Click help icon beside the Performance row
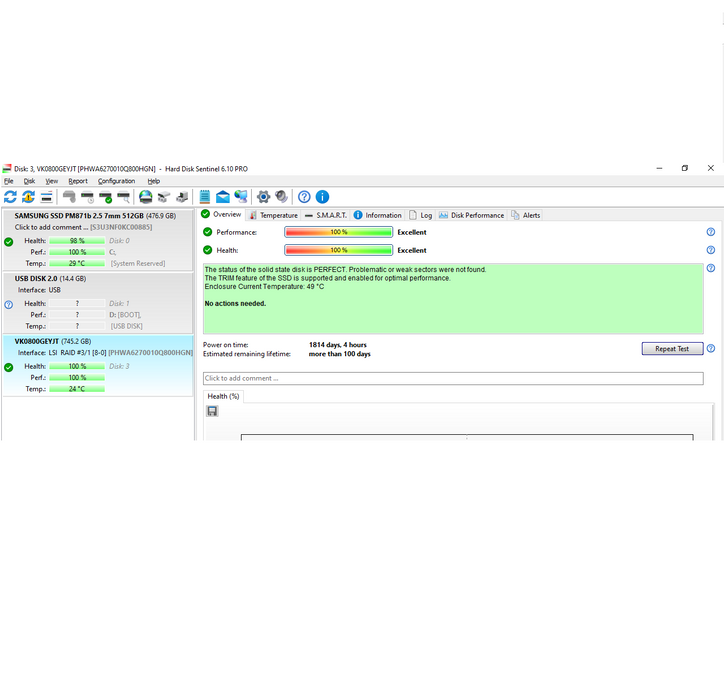Screen dimensions: 724x700 (x=710, y=232)
